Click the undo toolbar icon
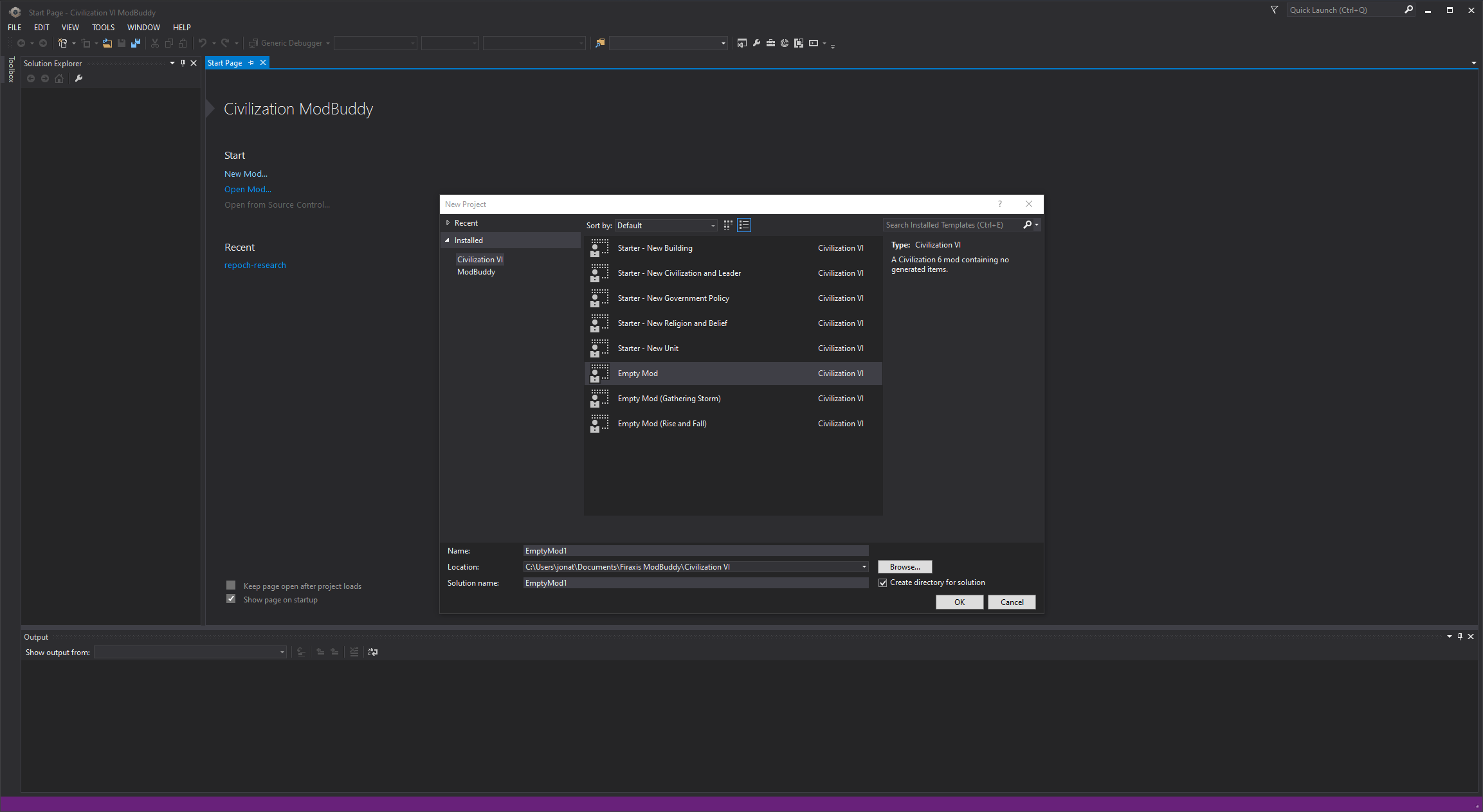Viewport: 1483px width, 812px height. click(200, 43)
